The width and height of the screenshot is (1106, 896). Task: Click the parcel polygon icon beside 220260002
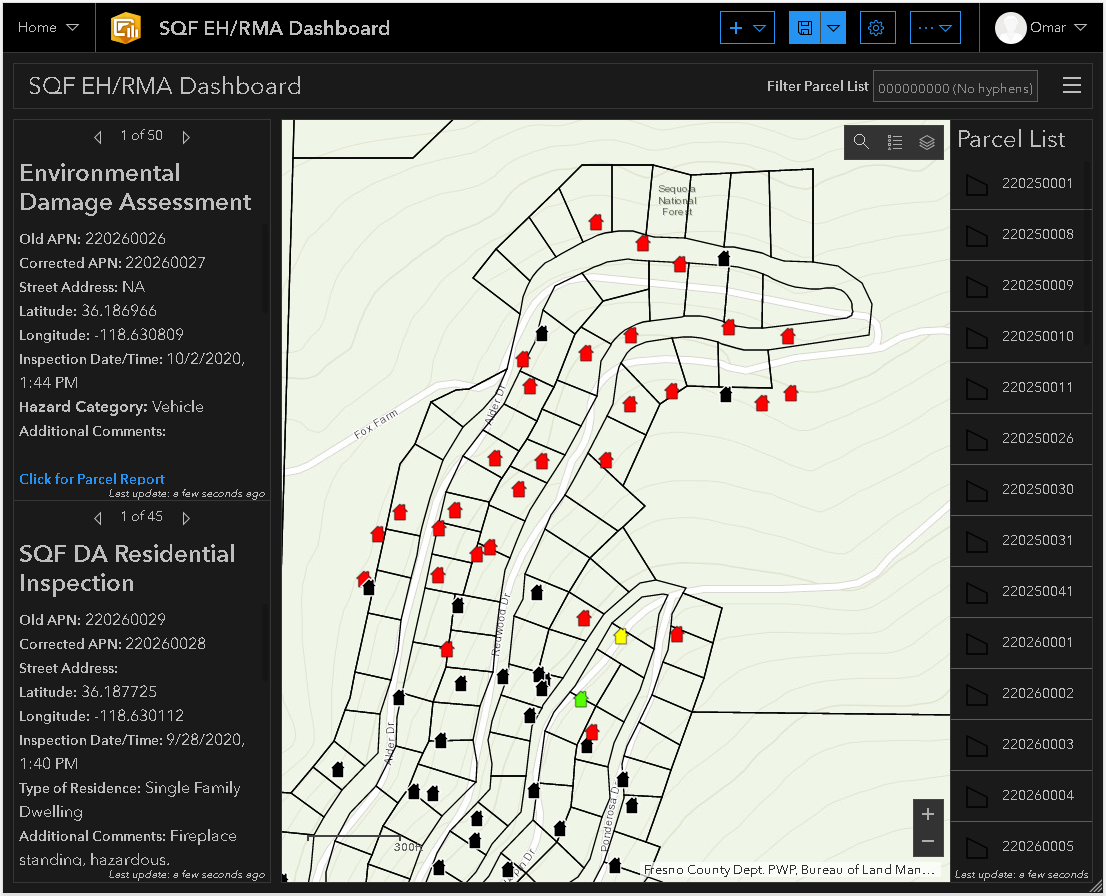click(x=977, y=694)
